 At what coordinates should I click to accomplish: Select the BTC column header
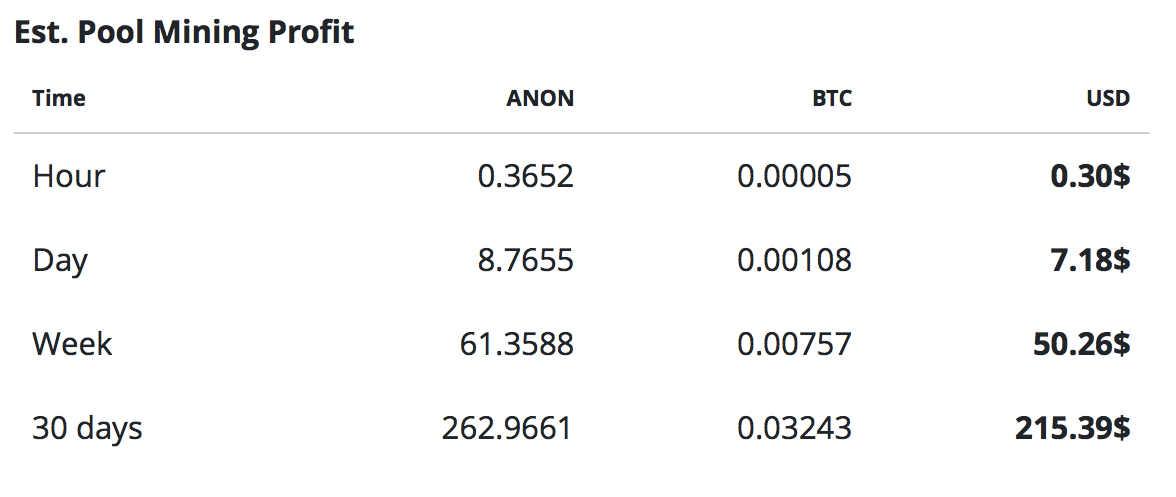(x=832, y=98)
